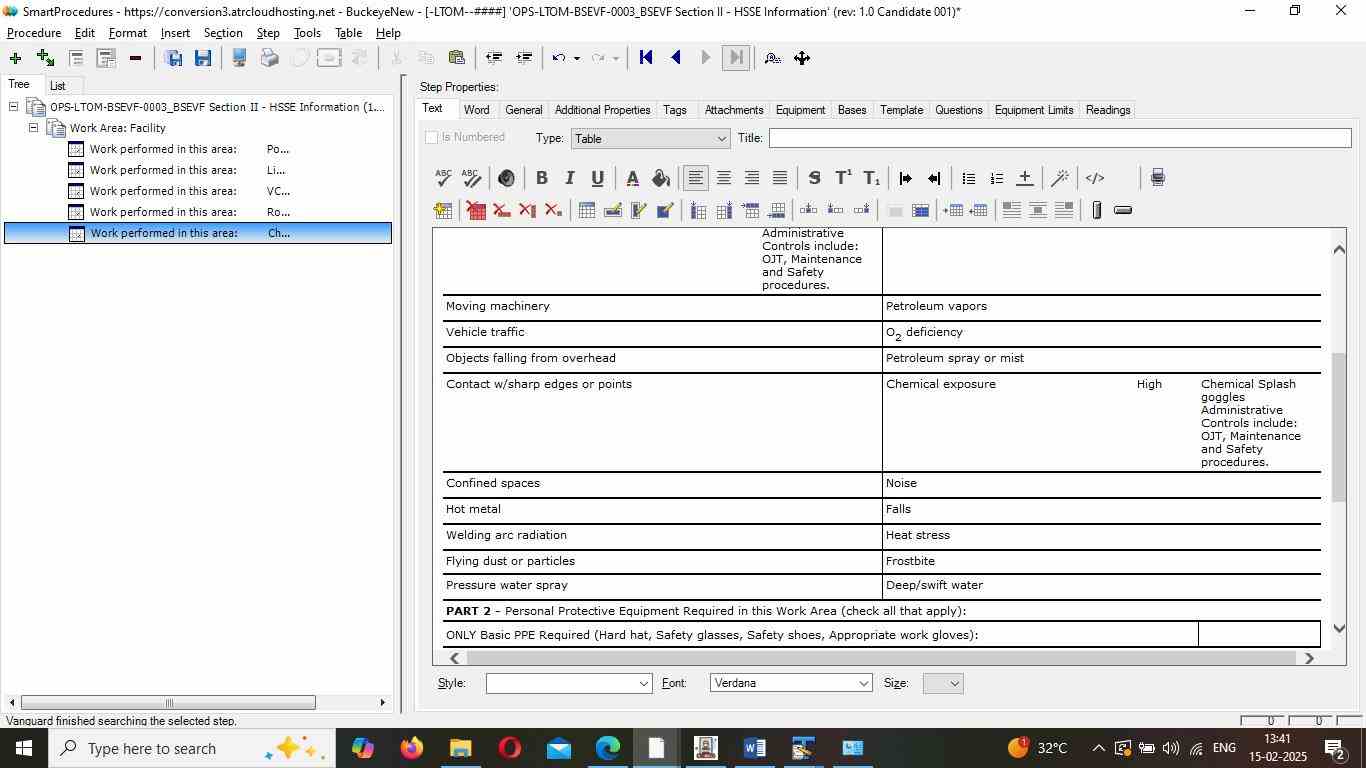Open the Format menu
Viewport: 1366px width, 768px height.
coord(128,33)
